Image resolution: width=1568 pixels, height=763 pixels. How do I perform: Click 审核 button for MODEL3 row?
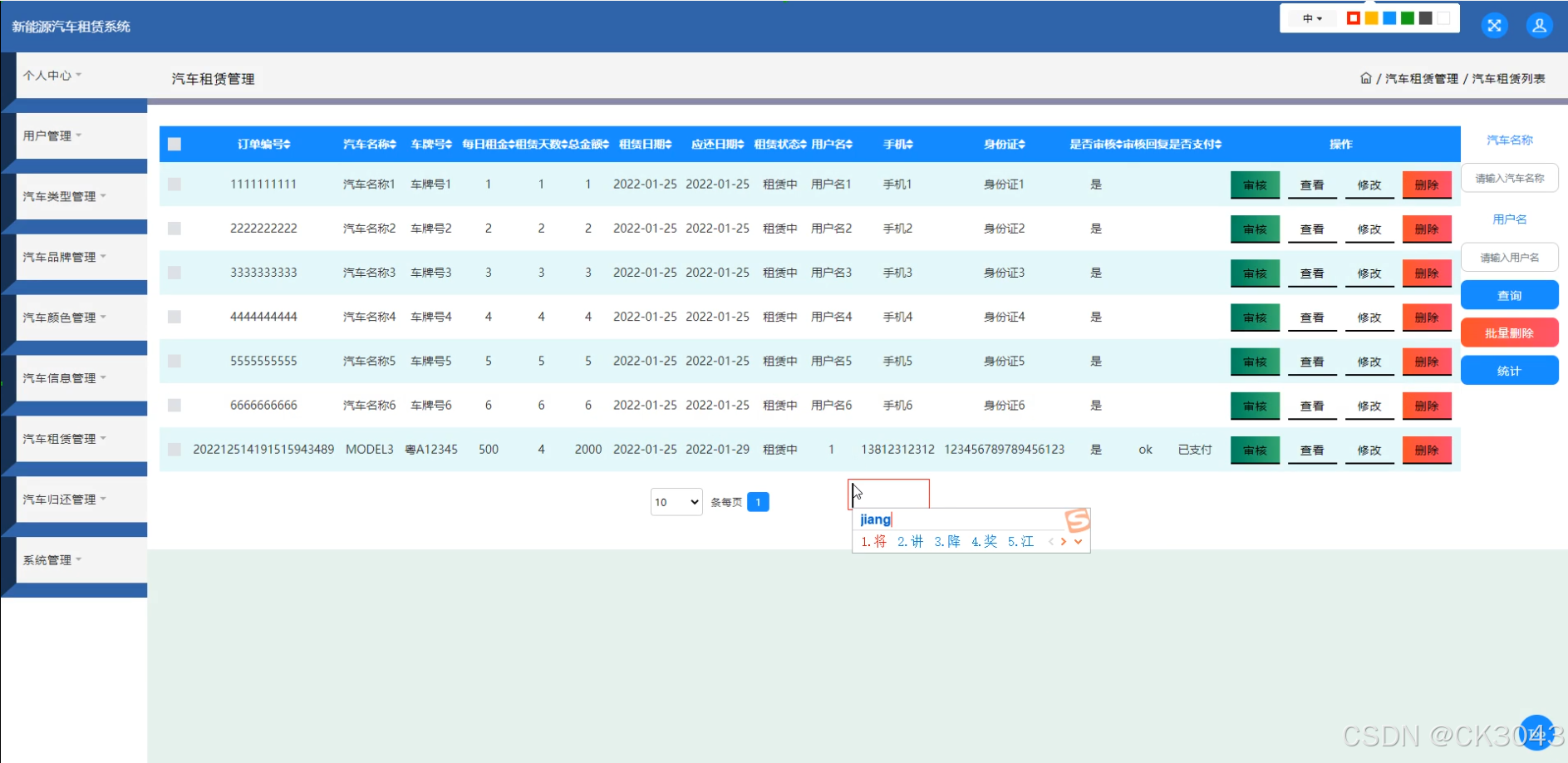pyautogui.click(x=1255, y=450)
